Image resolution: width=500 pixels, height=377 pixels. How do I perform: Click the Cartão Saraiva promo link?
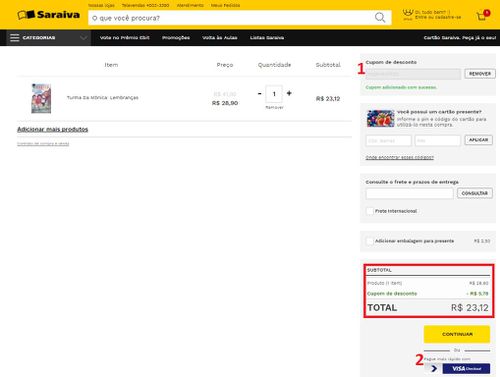point(460,38)
